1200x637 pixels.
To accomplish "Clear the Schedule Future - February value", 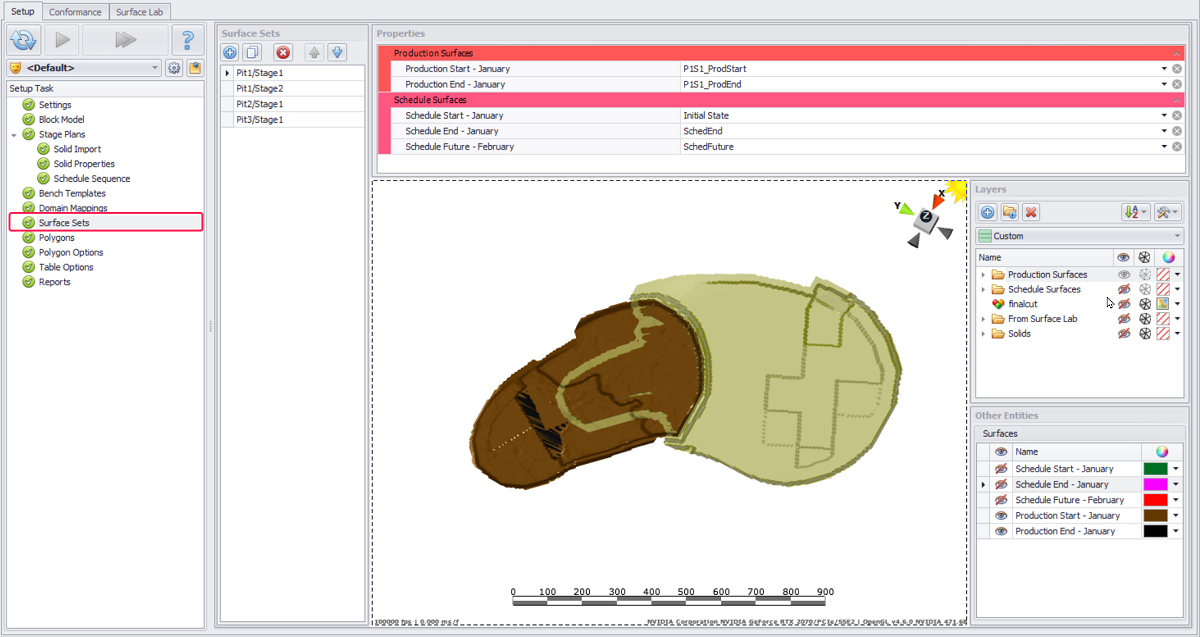I will 1177,147.
